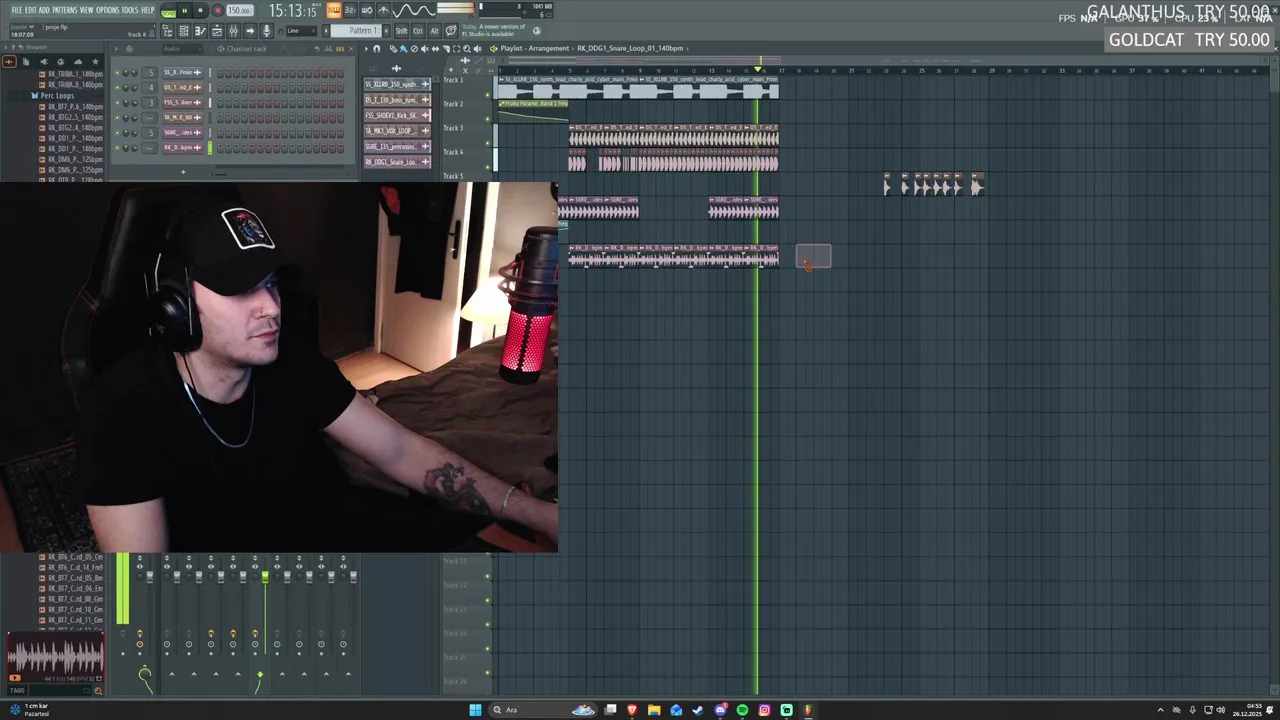Click the Pause button in the transport bar
This screenshot has height=720, width=1280.
coord(185,10)
